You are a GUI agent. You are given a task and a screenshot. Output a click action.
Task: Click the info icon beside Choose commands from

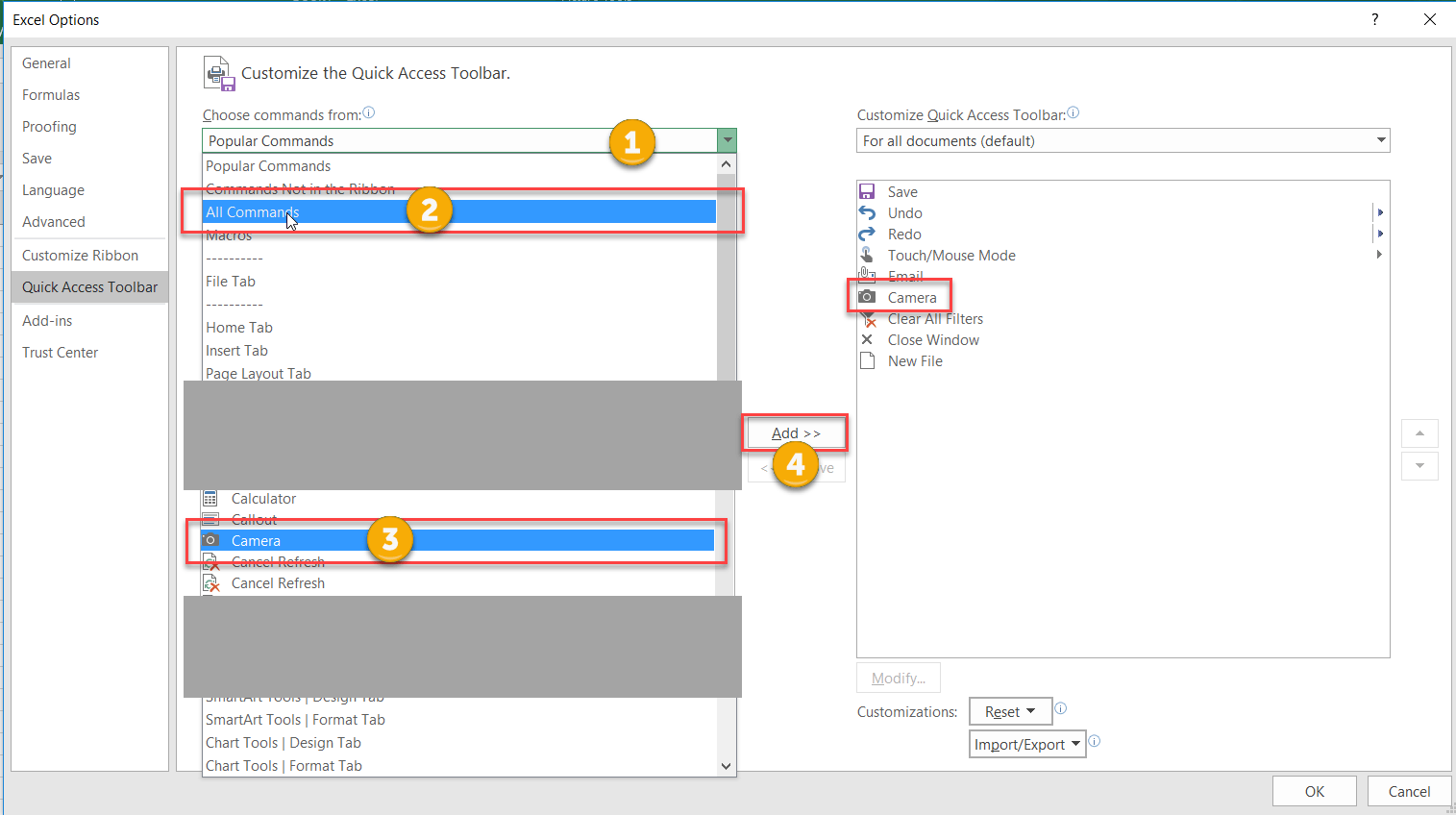[x=368, y=112]
